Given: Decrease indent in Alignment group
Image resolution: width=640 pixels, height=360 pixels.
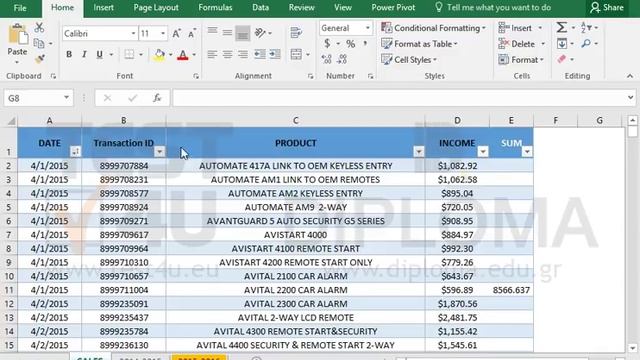Looking at the screenshot, I should coord(259,54).
